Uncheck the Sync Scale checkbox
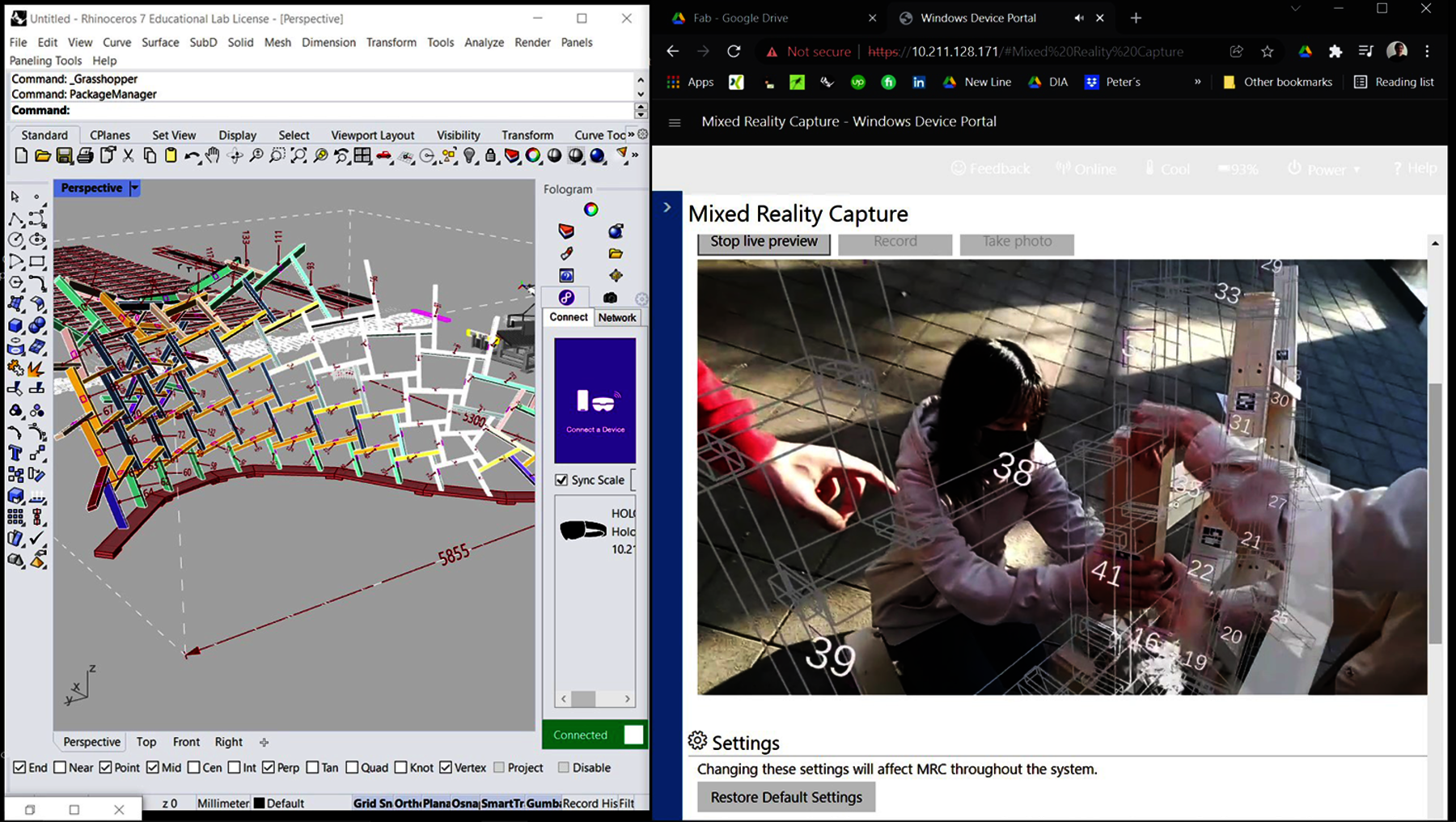The width and height of the screenshot is (1456, 822). [x=561, y=480]
